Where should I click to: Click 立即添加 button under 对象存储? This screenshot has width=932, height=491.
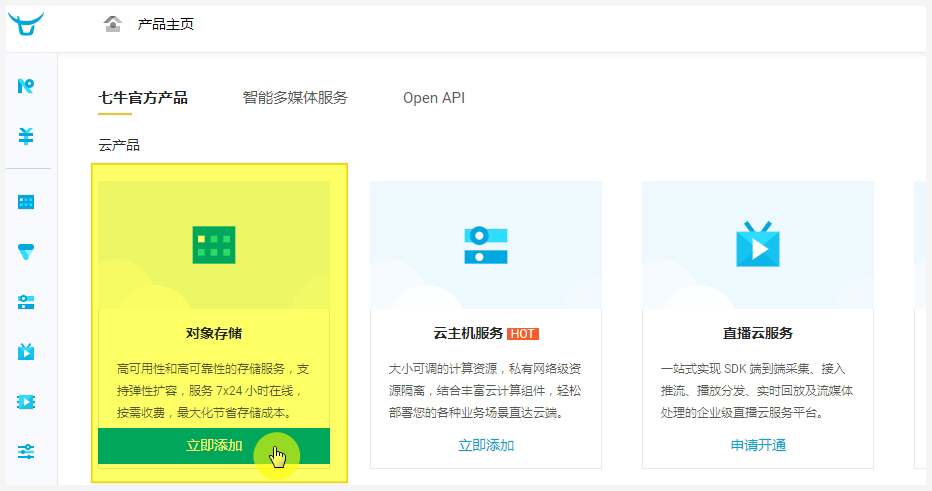(x=214, y=446)
